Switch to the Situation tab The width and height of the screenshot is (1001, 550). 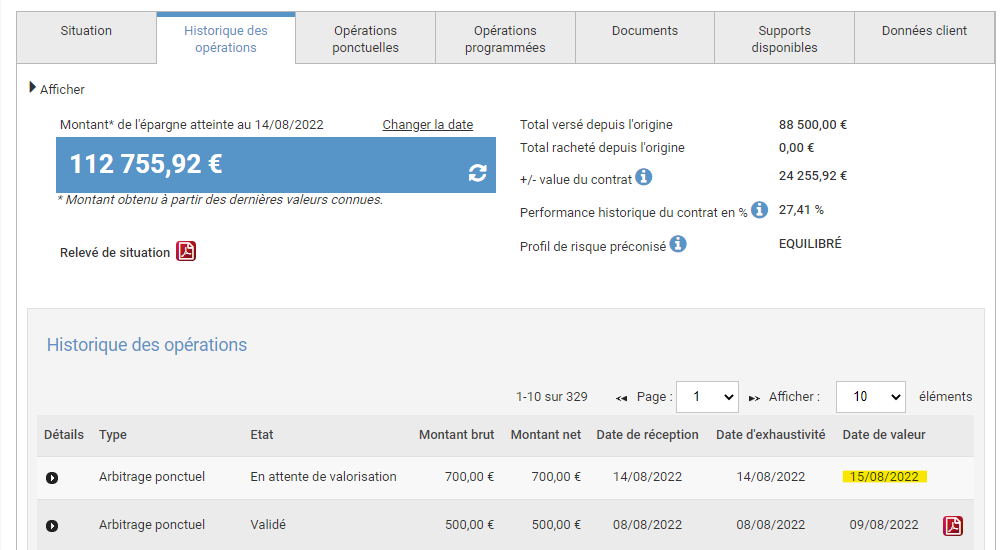pos(86,31)
